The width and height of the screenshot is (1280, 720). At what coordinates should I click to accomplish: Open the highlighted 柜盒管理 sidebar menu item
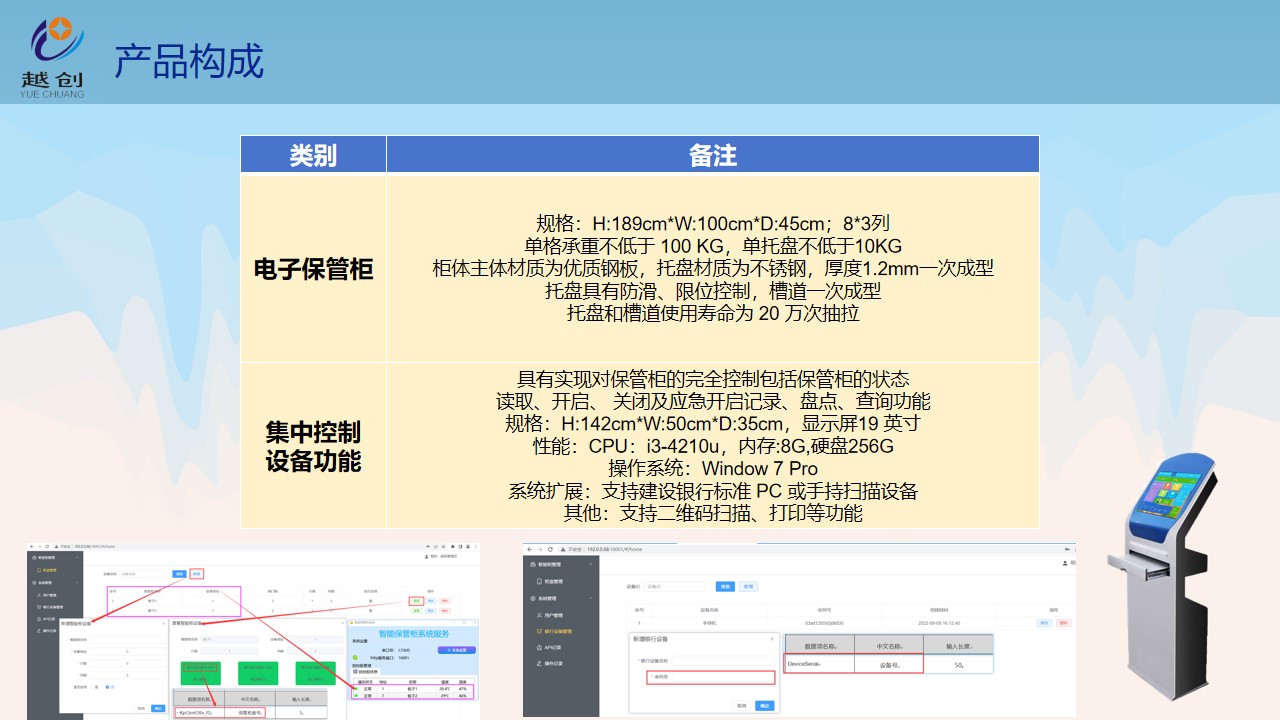[x=48, y=570]
